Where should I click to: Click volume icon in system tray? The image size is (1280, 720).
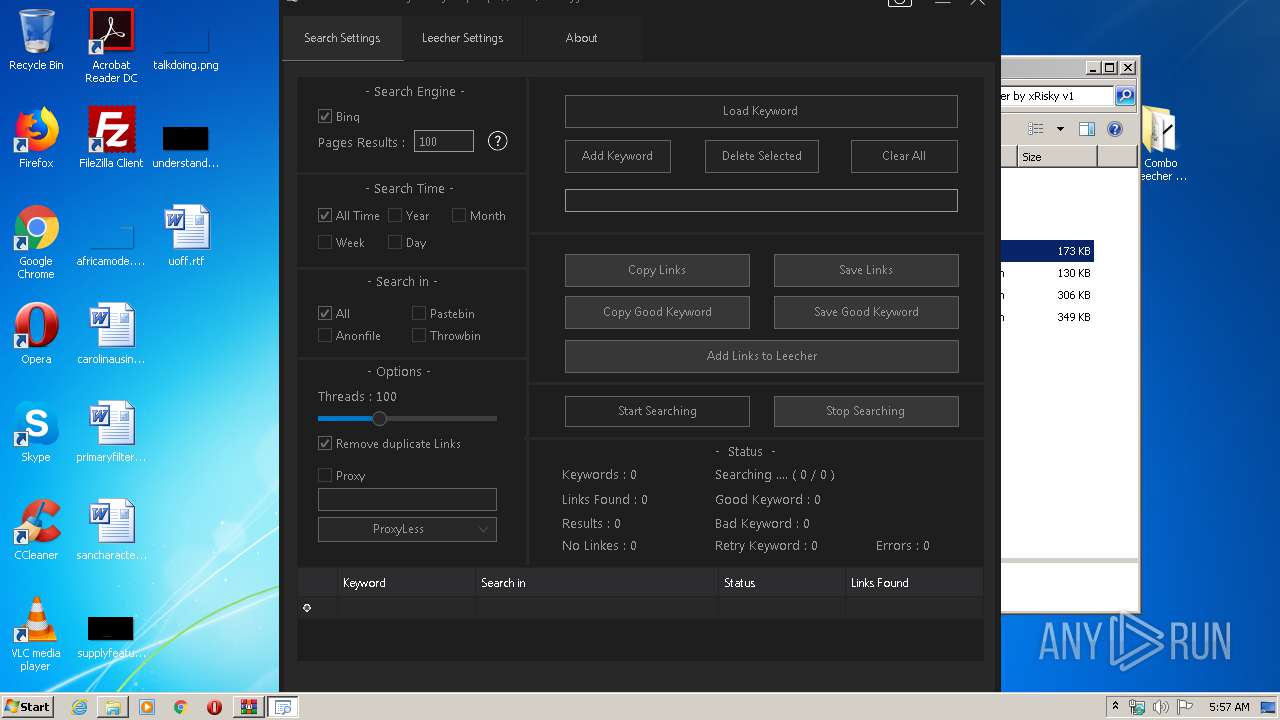pyautogui.click(x=1160, y=707)
